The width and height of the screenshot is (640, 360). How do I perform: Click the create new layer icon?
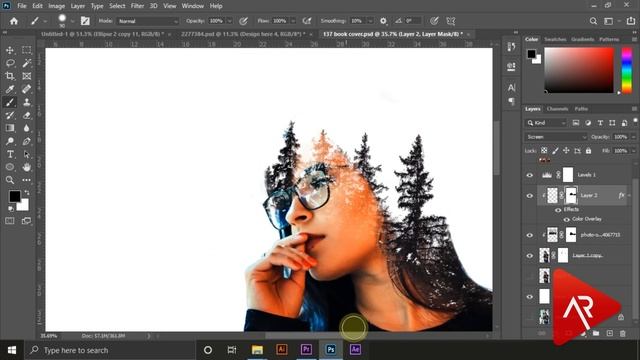(609, 333)
